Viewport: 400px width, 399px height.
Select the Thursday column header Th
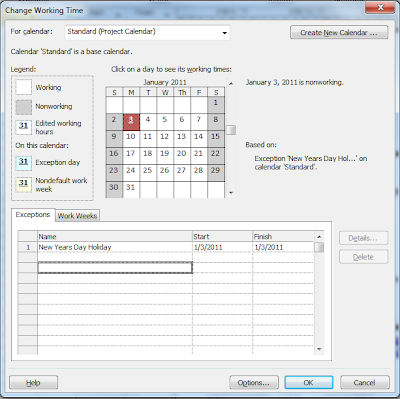coord(182,92)
